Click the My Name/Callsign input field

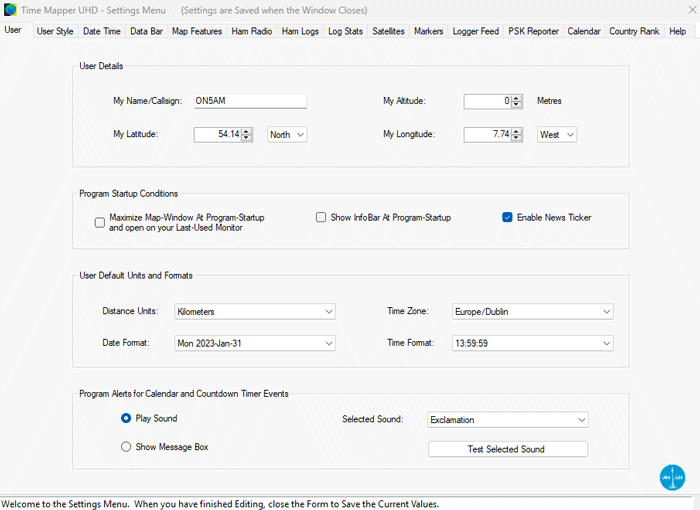(250, 101)
